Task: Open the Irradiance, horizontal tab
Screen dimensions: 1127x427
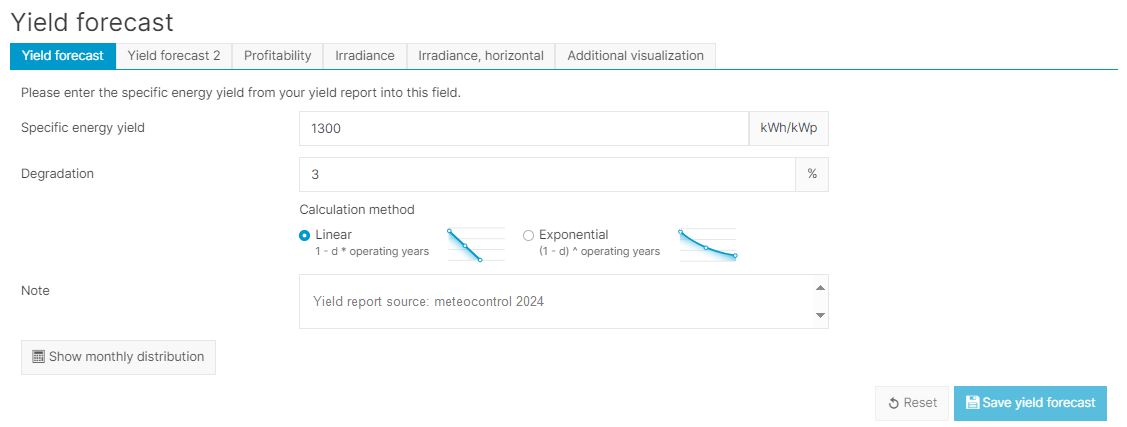Action: (x=481, y=56)
